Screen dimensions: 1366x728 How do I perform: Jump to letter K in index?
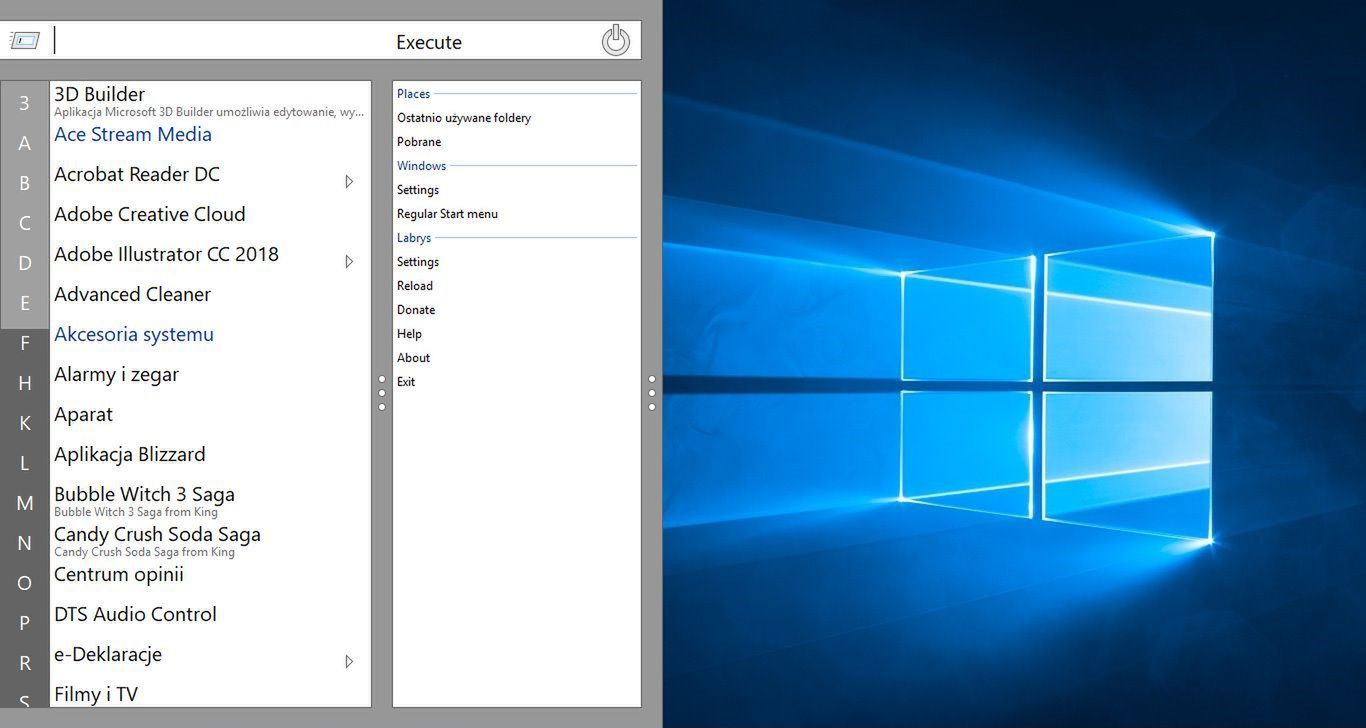(24, 423)
